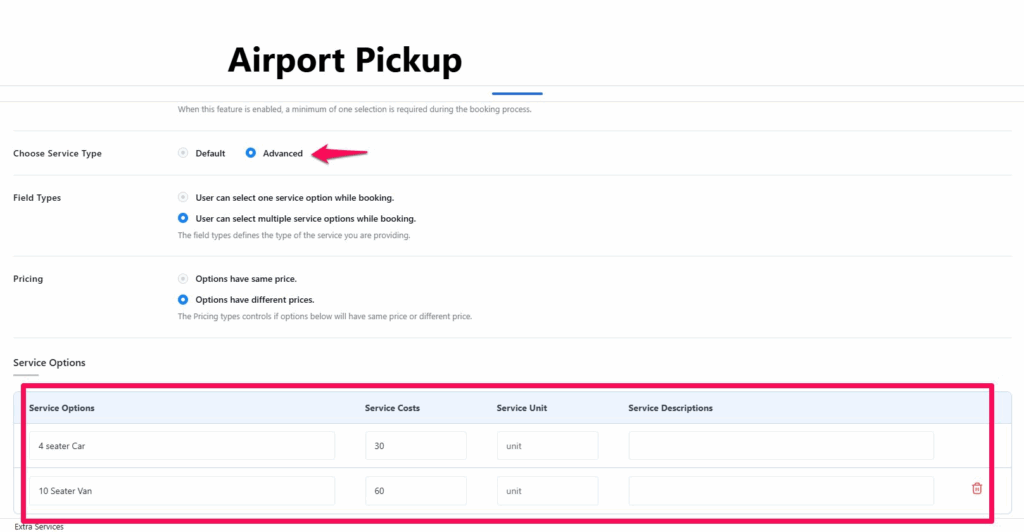Edit the 10 Seater Van option name
The height and width of the screenshot is (532, 1024).
point(181,491)
